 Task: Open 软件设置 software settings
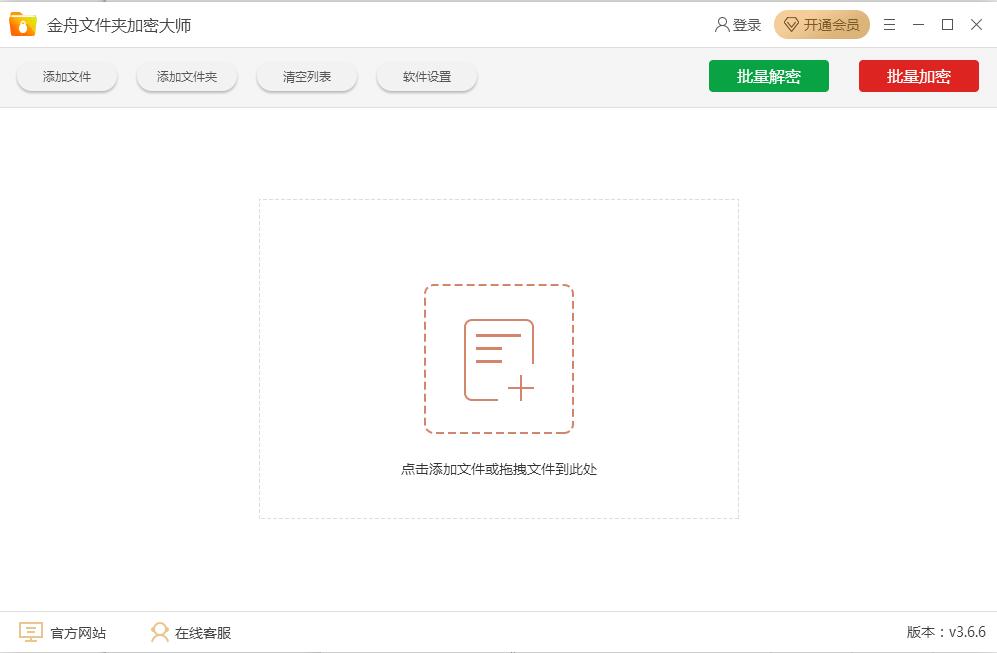click(427, 76)
